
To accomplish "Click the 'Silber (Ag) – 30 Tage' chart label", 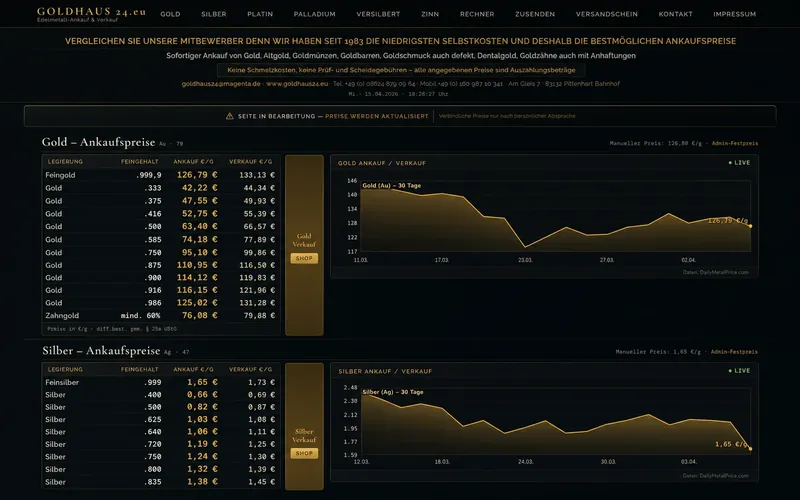I will 393,392.
